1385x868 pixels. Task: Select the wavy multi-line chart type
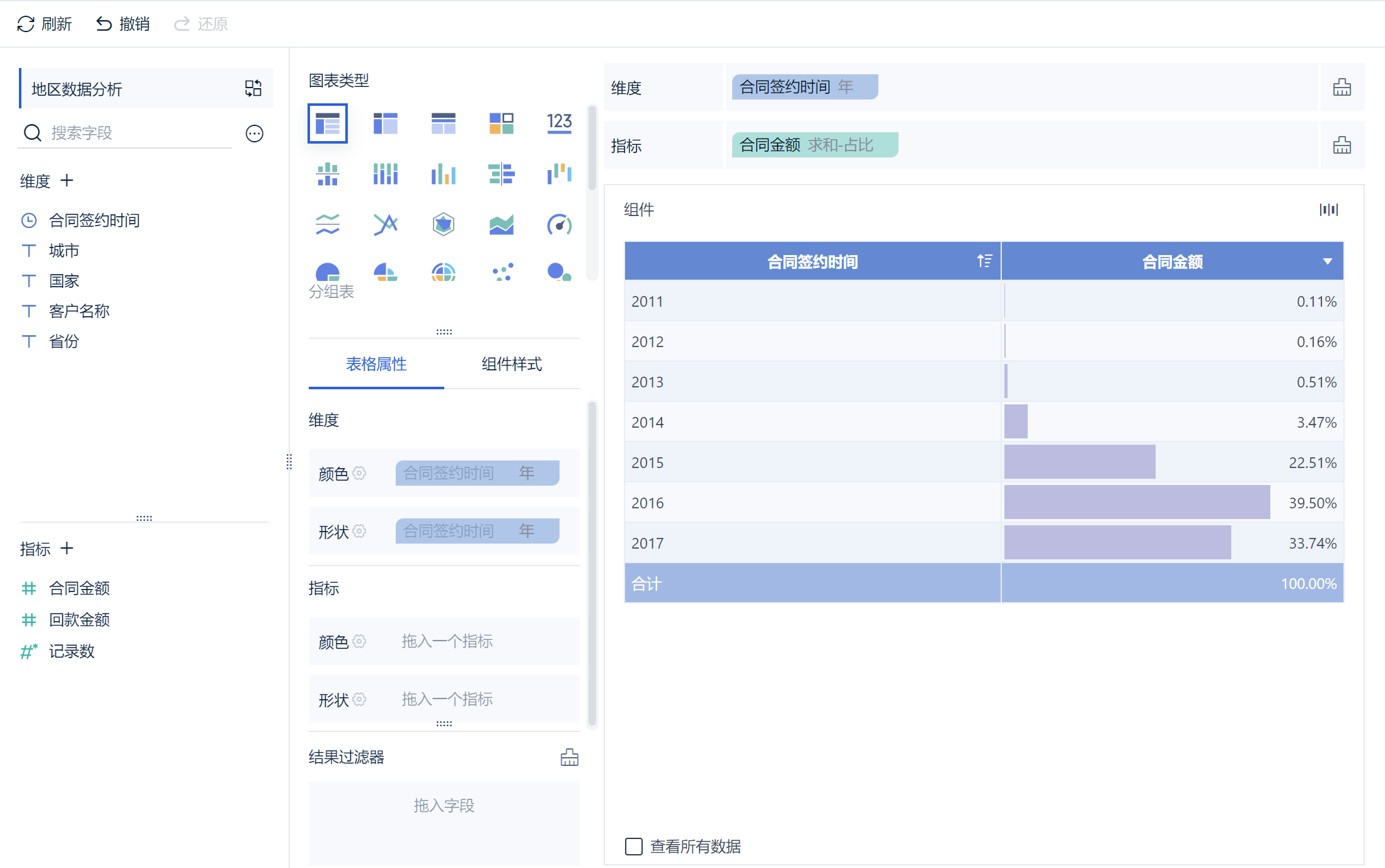(x=328, y=224)
